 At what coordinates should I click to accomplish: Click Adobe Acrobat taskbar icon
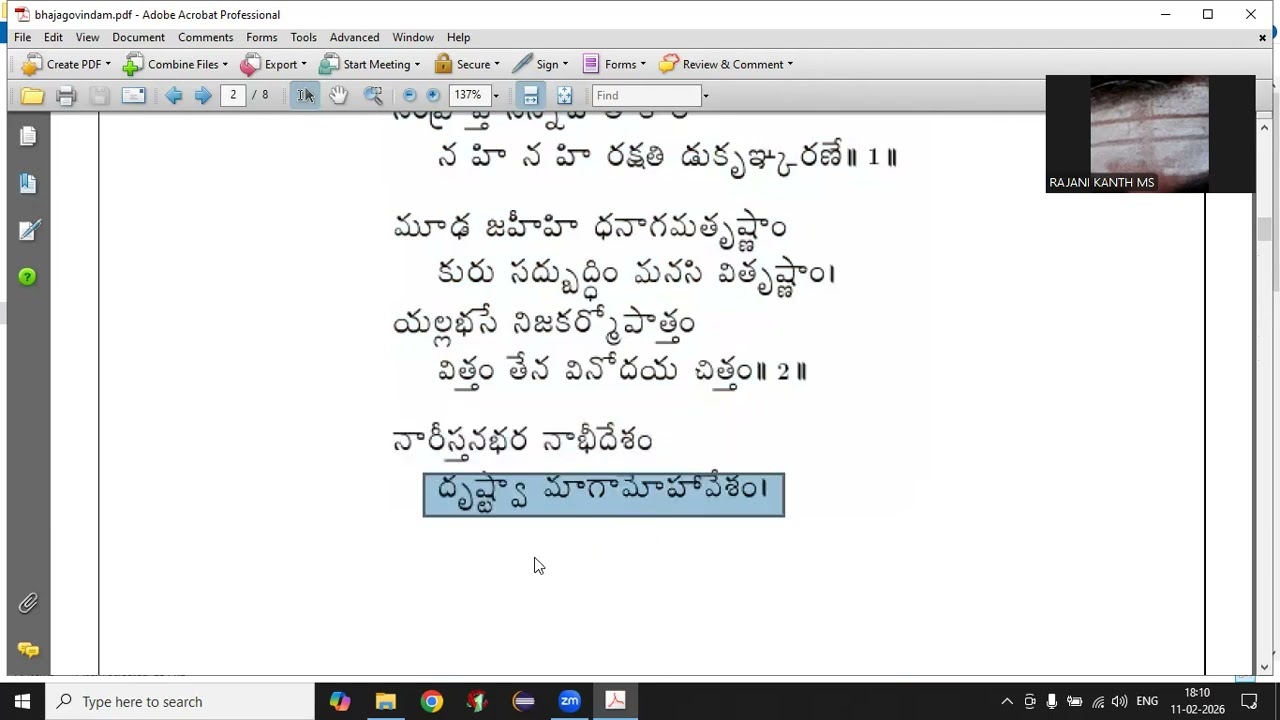[616, 701]
